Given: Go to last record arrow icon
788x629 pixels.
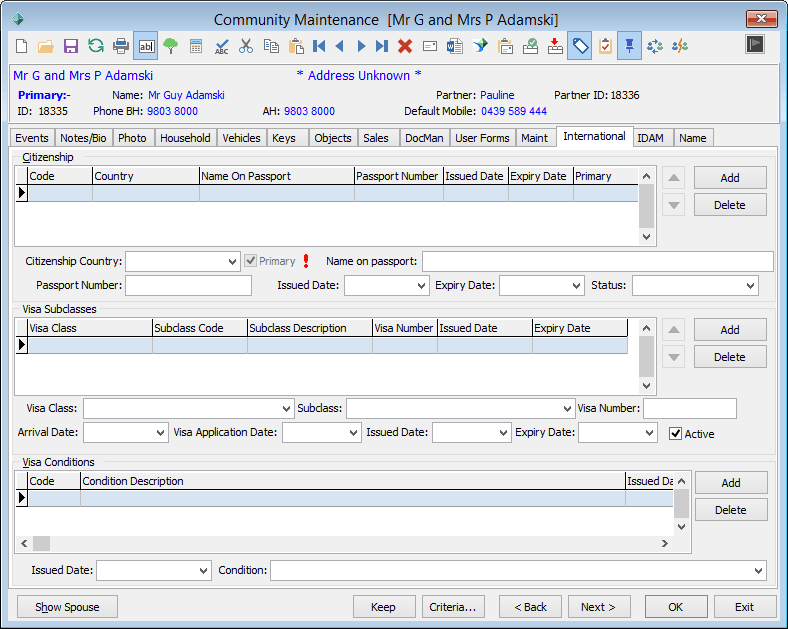Looking at the screenshot, I should (382, 46).
